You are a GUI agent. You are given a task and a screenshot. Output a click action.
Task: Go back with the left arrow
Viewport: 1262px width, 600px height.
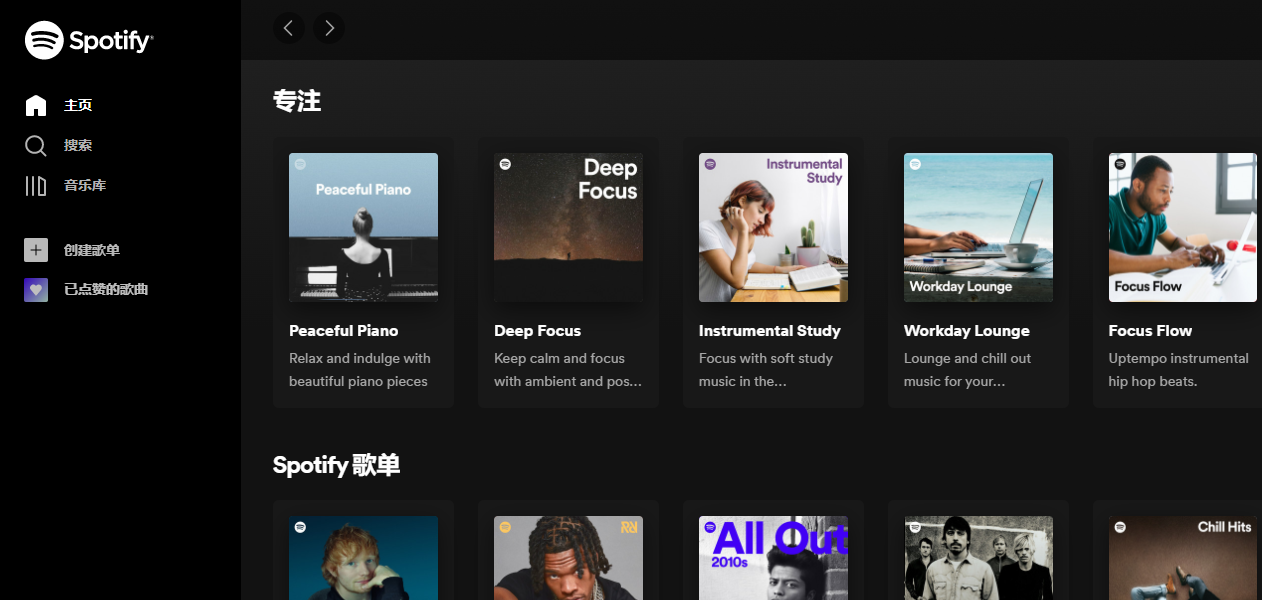(289, 28)
